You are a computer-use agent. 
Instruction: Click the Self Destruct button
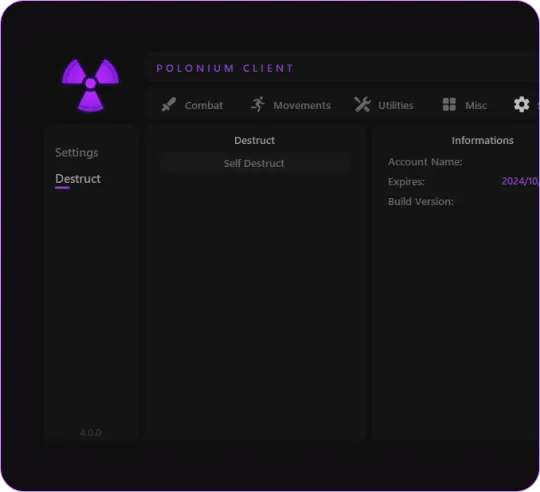[255, 163]
